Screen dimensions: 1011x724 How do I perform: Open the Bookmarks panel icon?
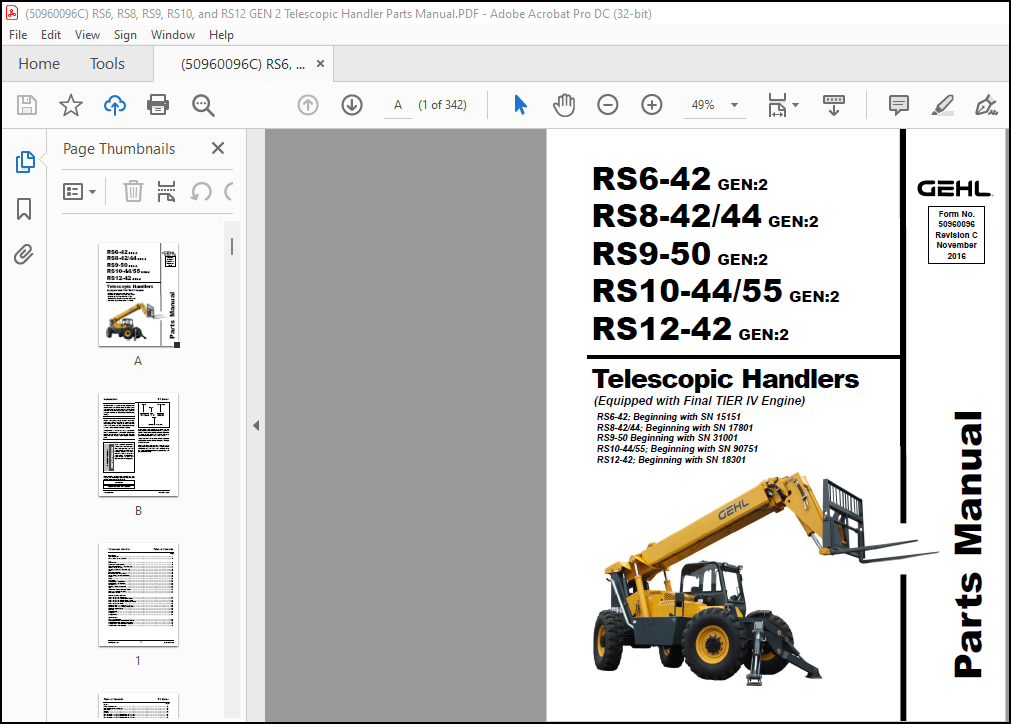tap(24, 209)
